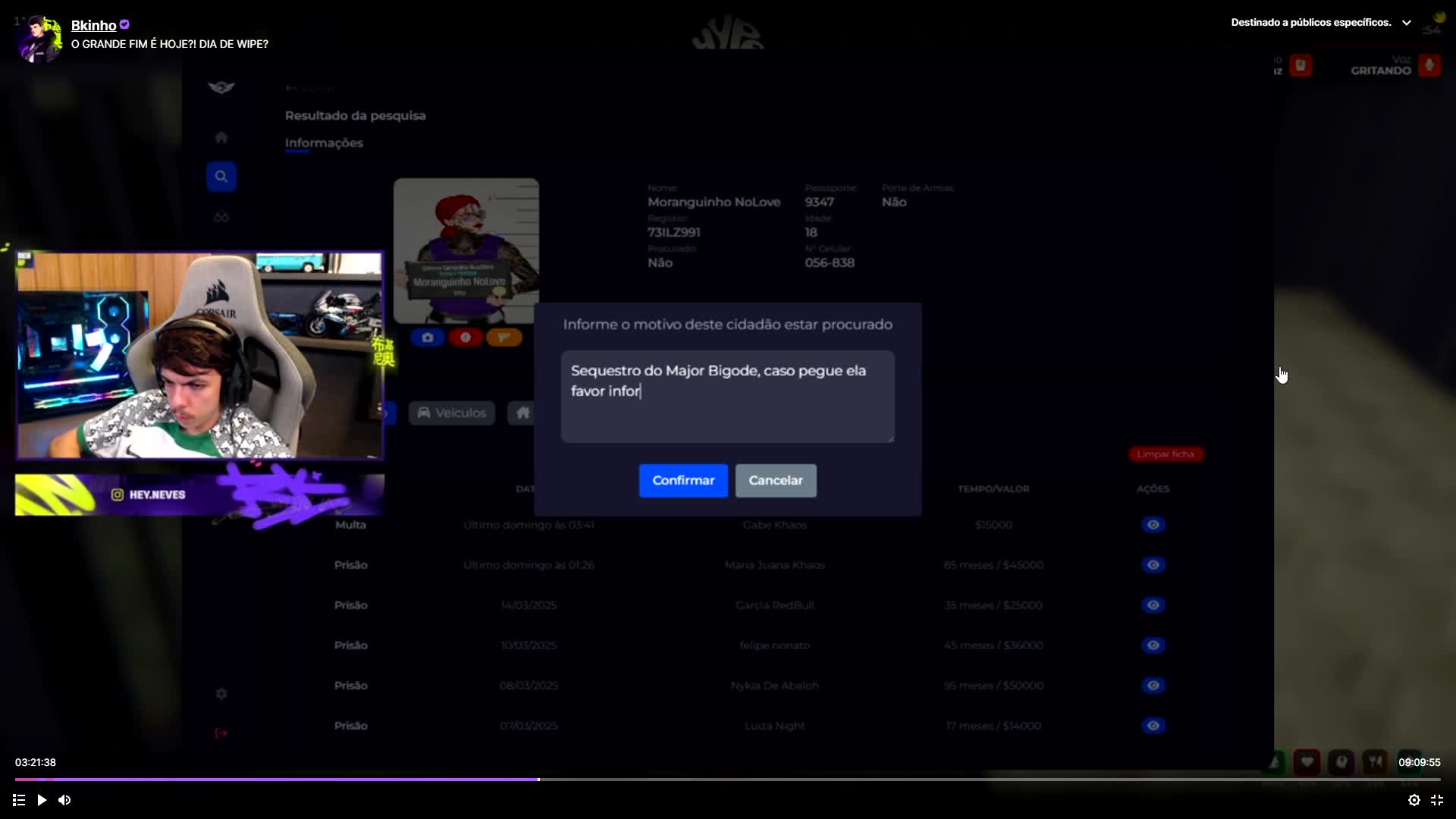Exit fullscreen with the player icon
The width and height of the screenshot is (1456, 819).
[1437, 800]
